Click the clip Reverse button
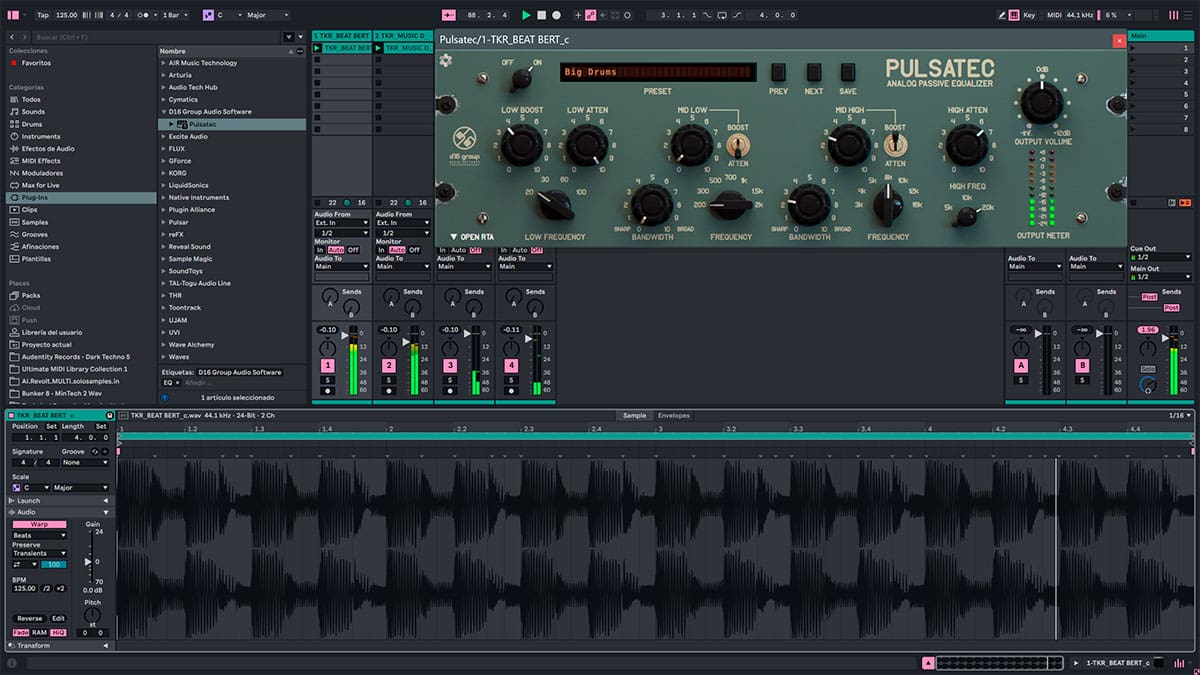Screen dimensions: 1200x675 [x=30, y=619]
